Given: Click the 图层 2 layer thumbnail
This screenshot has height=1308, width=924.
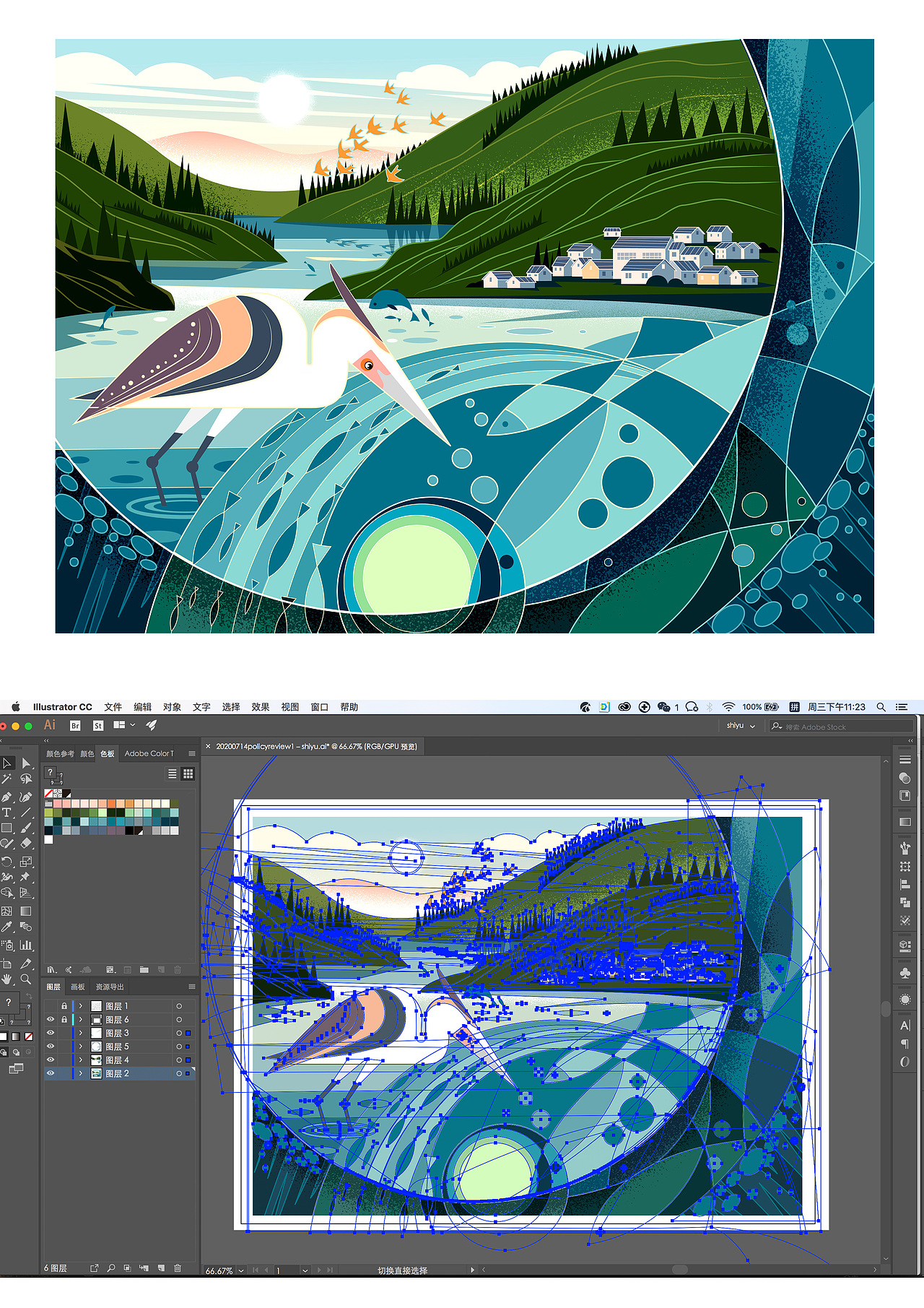Looking at the screenshot, I should pyautogui.click(x=97, y=1073).
